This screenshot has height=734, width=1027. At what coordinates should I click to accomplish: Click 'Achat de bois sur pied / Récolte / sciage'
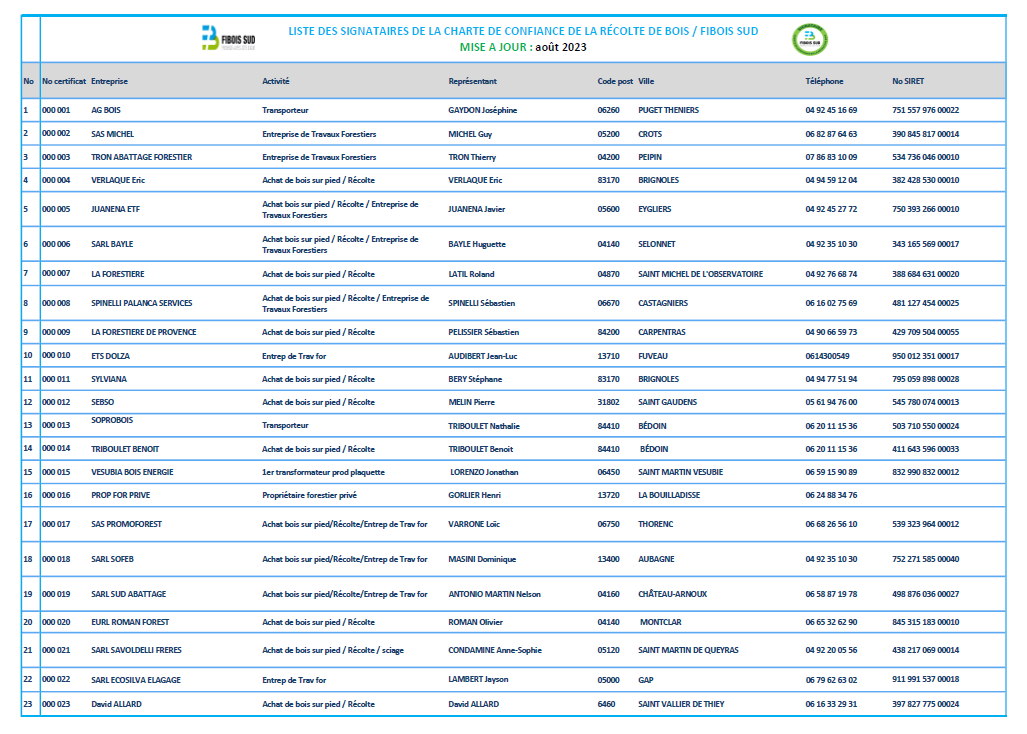(x=333, y=650)
